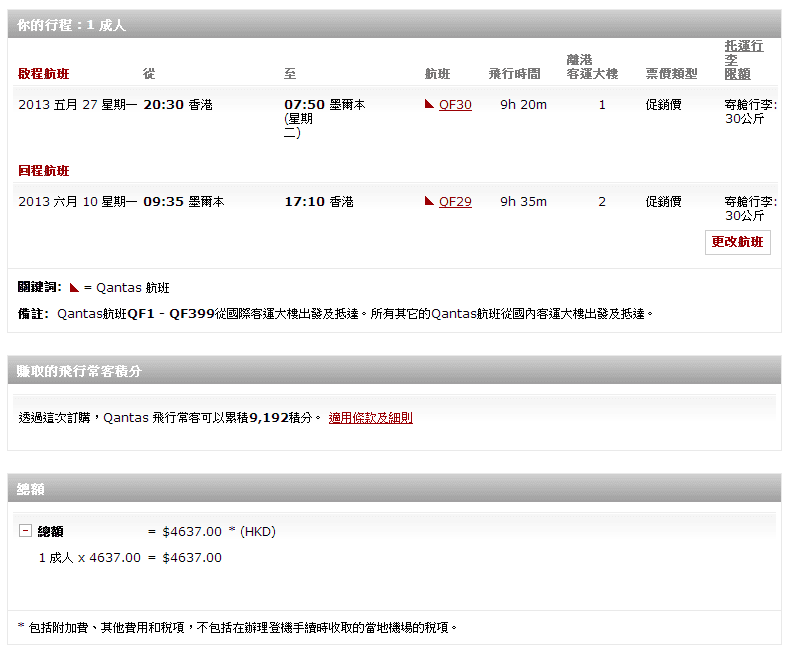Collapse the 總額 price breakdown

tap(26, 531)
